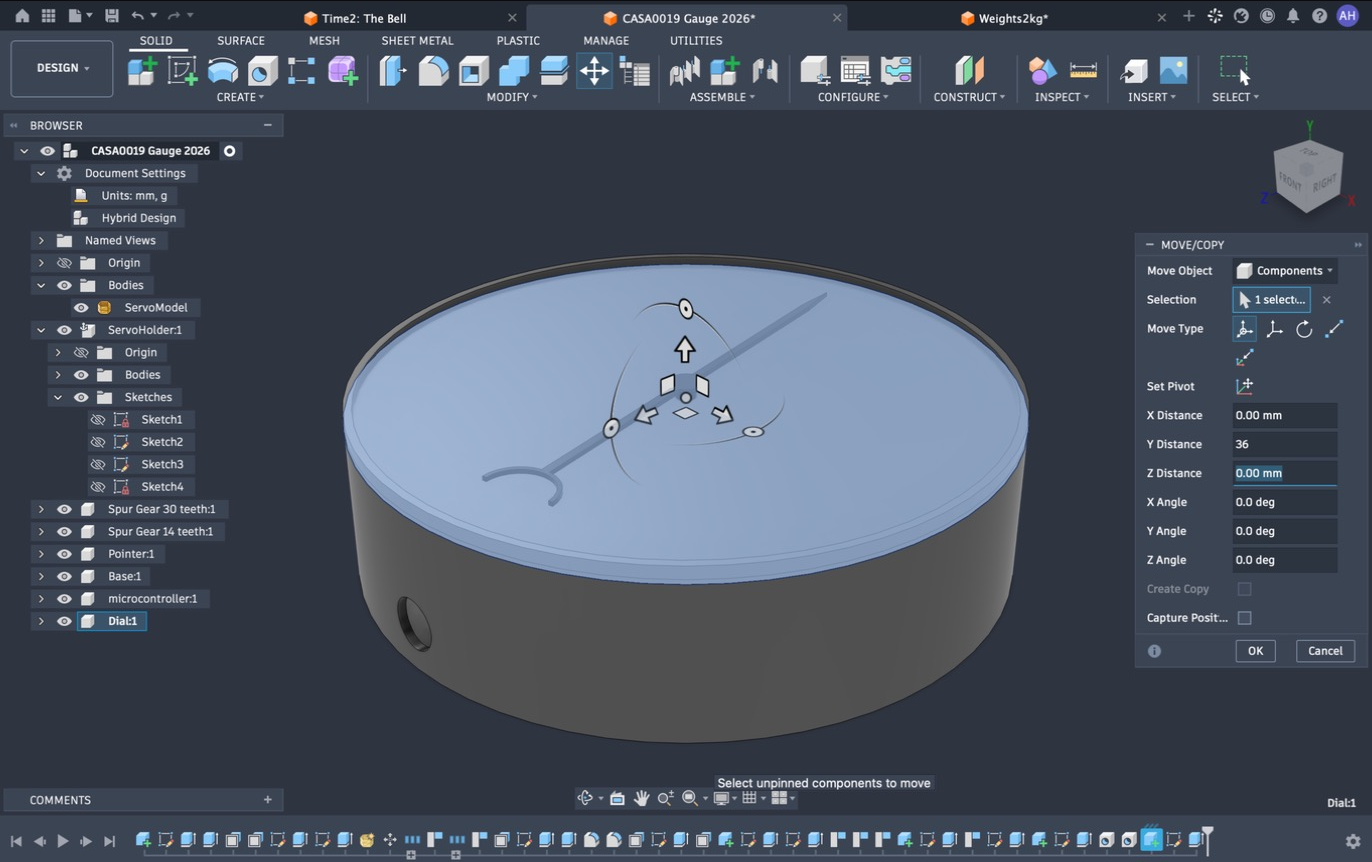Open the Move Object Components dropdown

tap(1285, 271)
